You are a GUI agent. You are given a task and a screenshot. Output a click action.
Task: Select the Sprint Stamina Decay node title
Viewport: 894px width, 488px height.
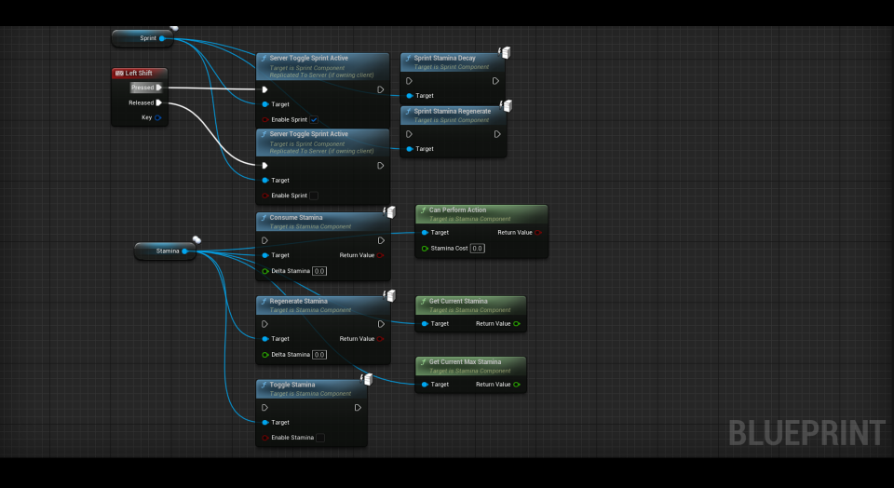point(445,58)
